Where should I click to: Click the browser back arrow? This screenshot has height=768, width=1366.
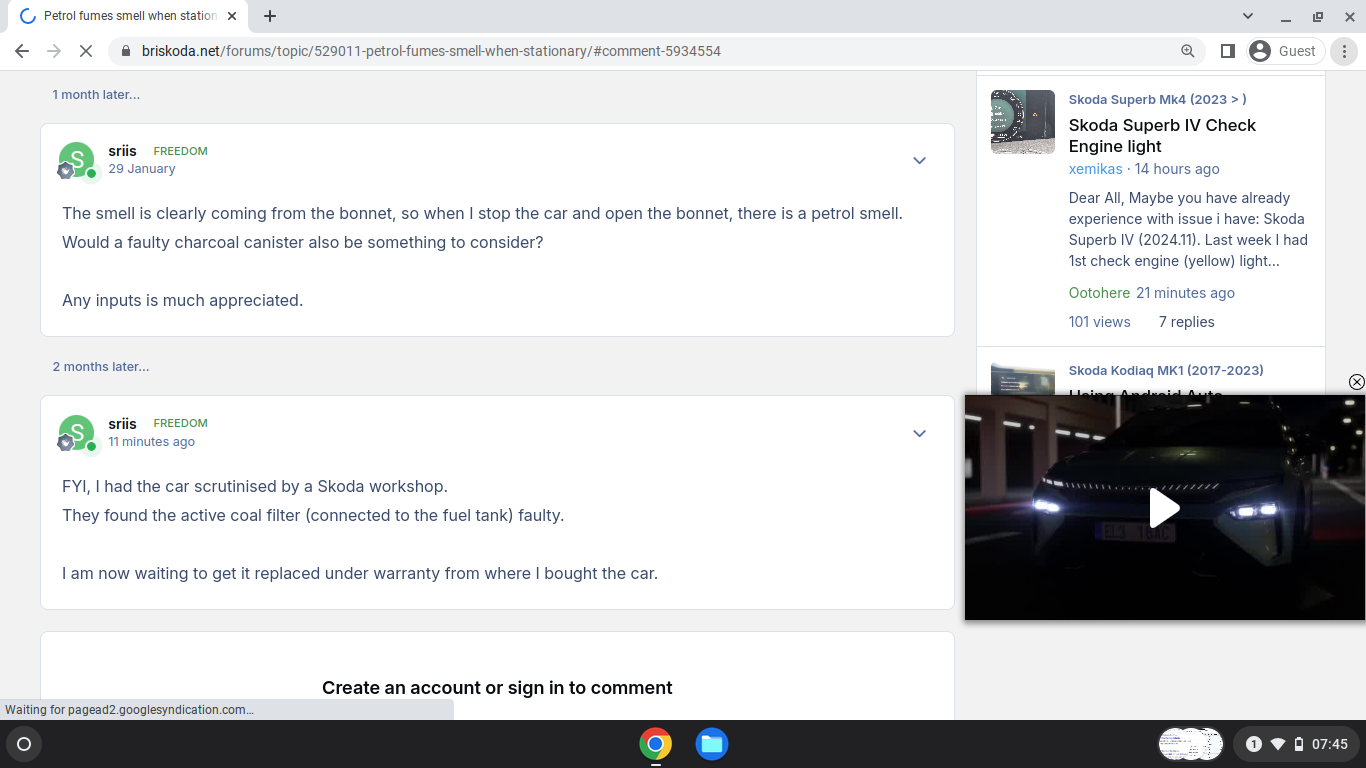pos(22,51)
